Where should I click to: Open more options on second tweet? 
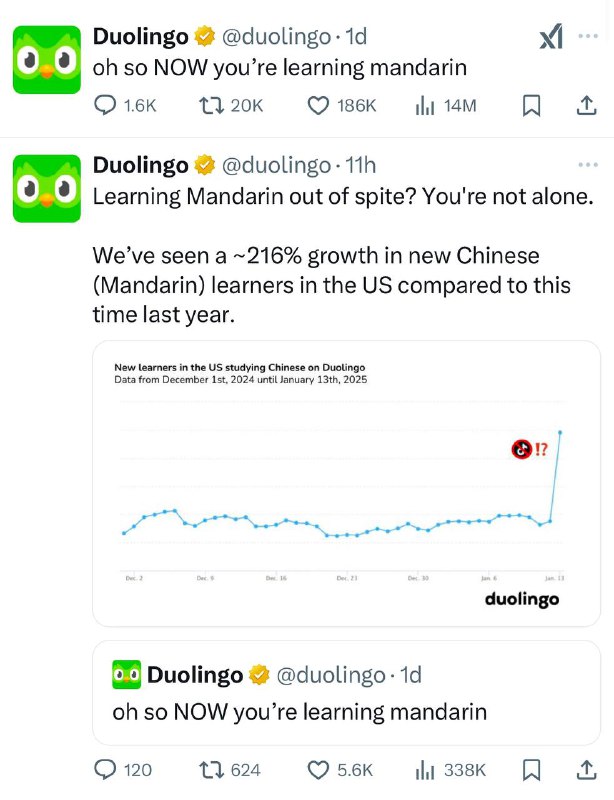[587, 164]
